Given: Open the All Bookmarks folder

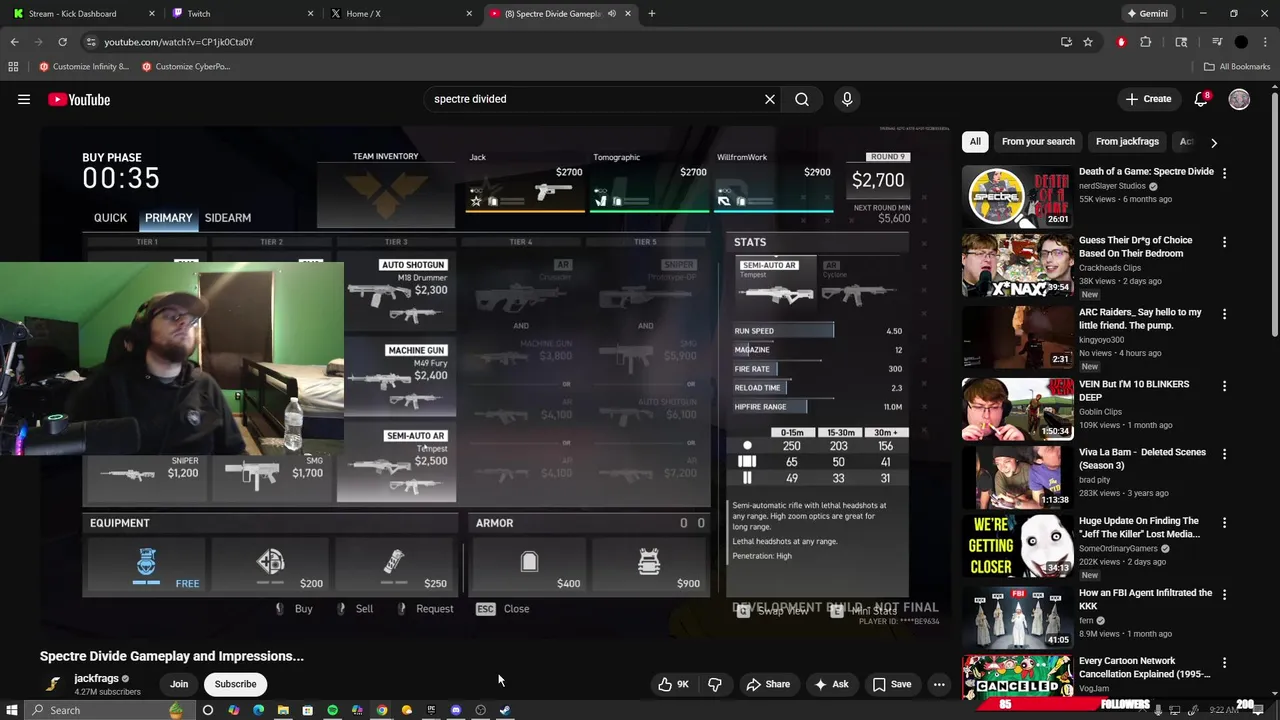Looking at the screenshot, I should (1237, 67).
